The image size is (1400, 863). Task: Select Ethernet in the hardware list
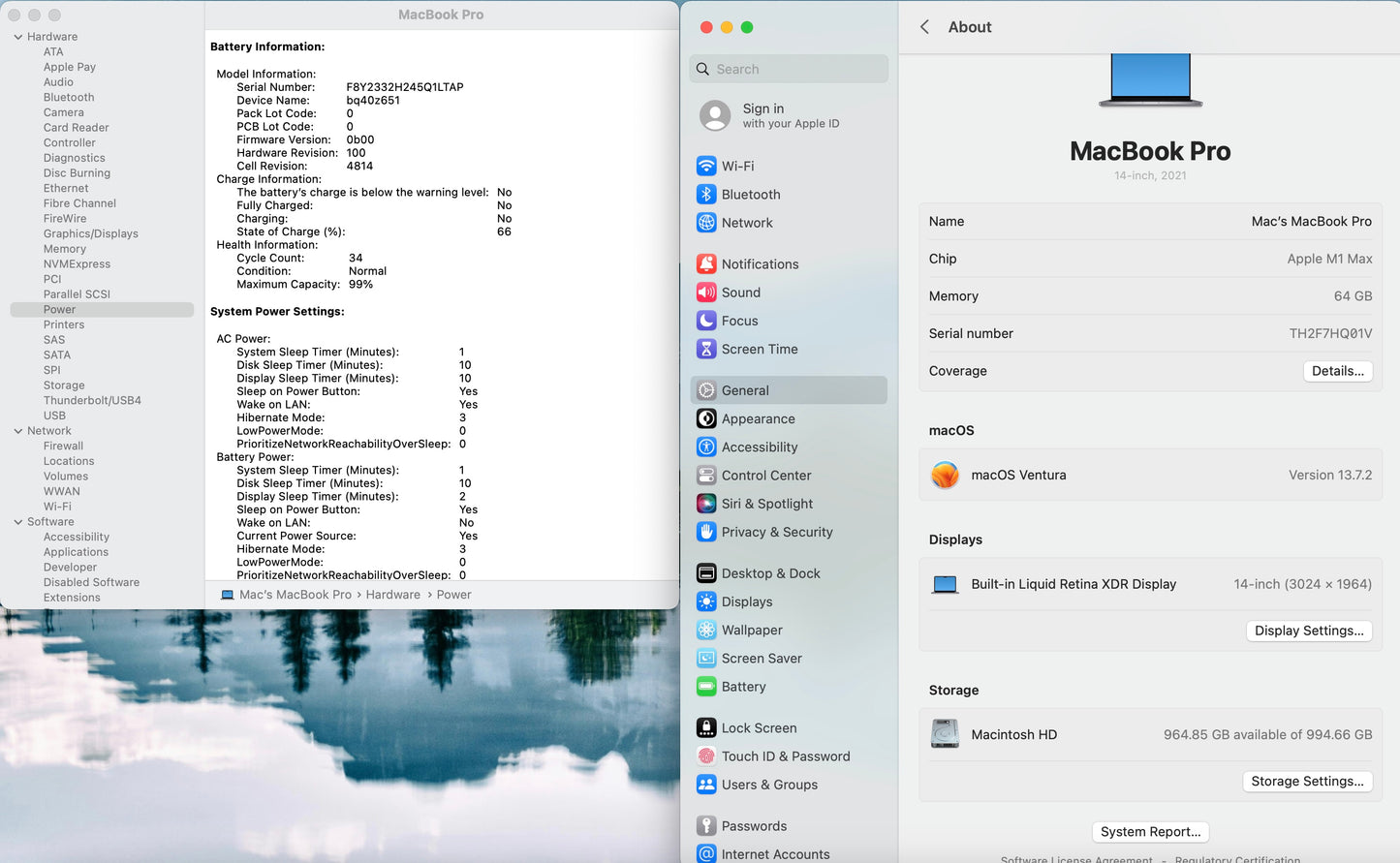coord(66,188)
